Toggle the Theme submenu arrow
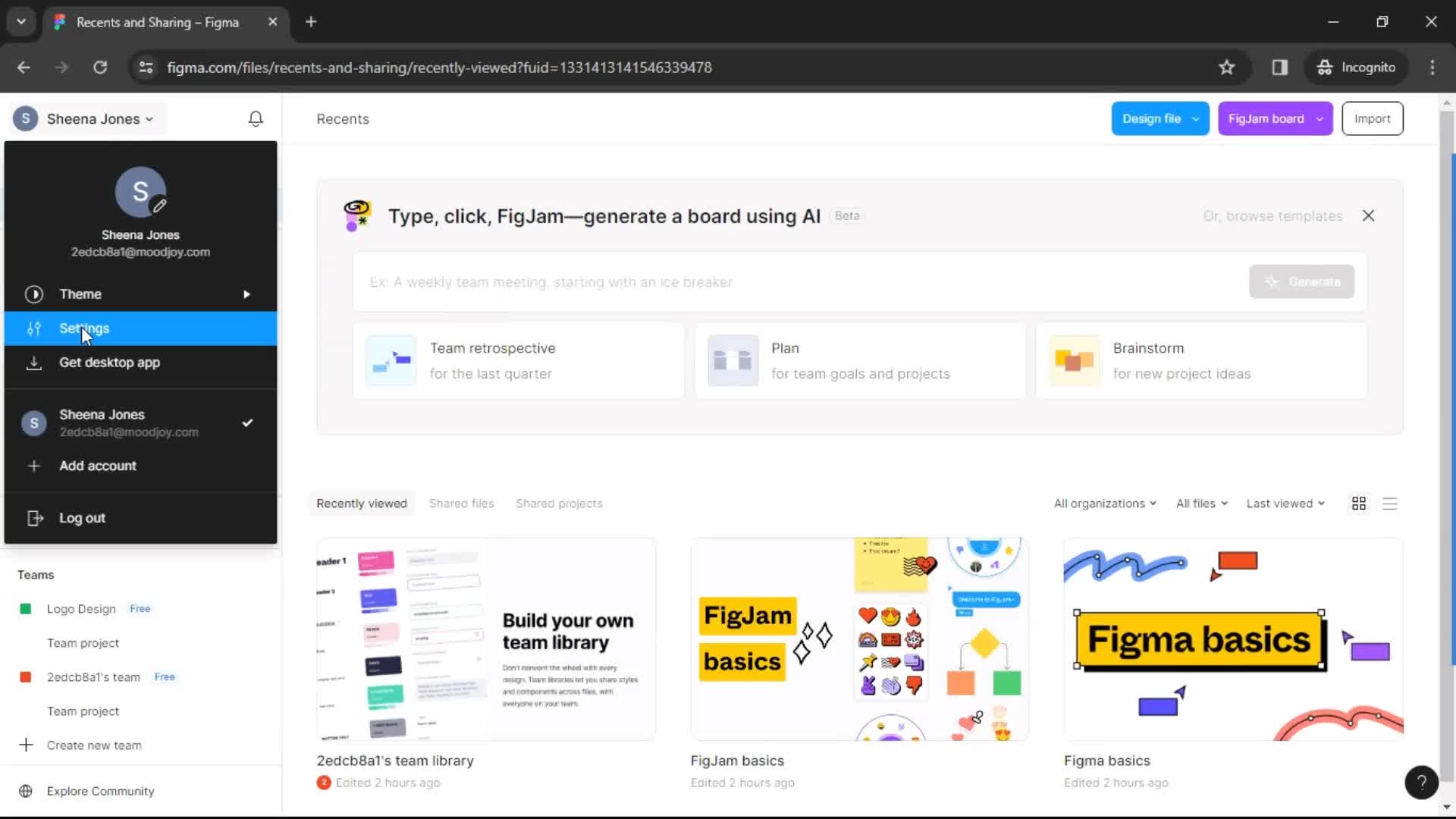 (x=246, y=294)
